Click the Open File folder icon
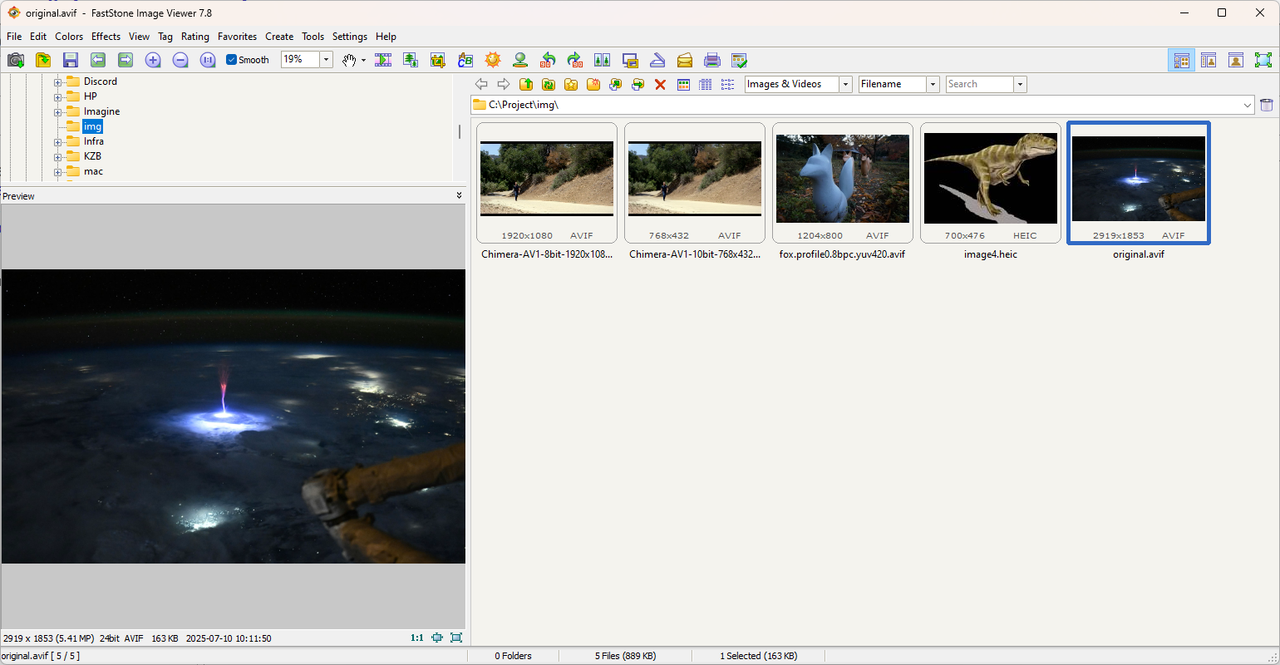The image size is (1280, 665). [x=43, y=60]
